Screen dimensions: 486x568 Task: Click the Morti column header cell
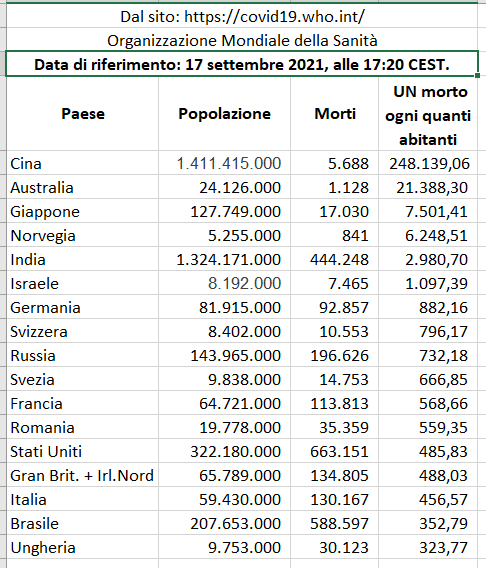coord(335,114)
